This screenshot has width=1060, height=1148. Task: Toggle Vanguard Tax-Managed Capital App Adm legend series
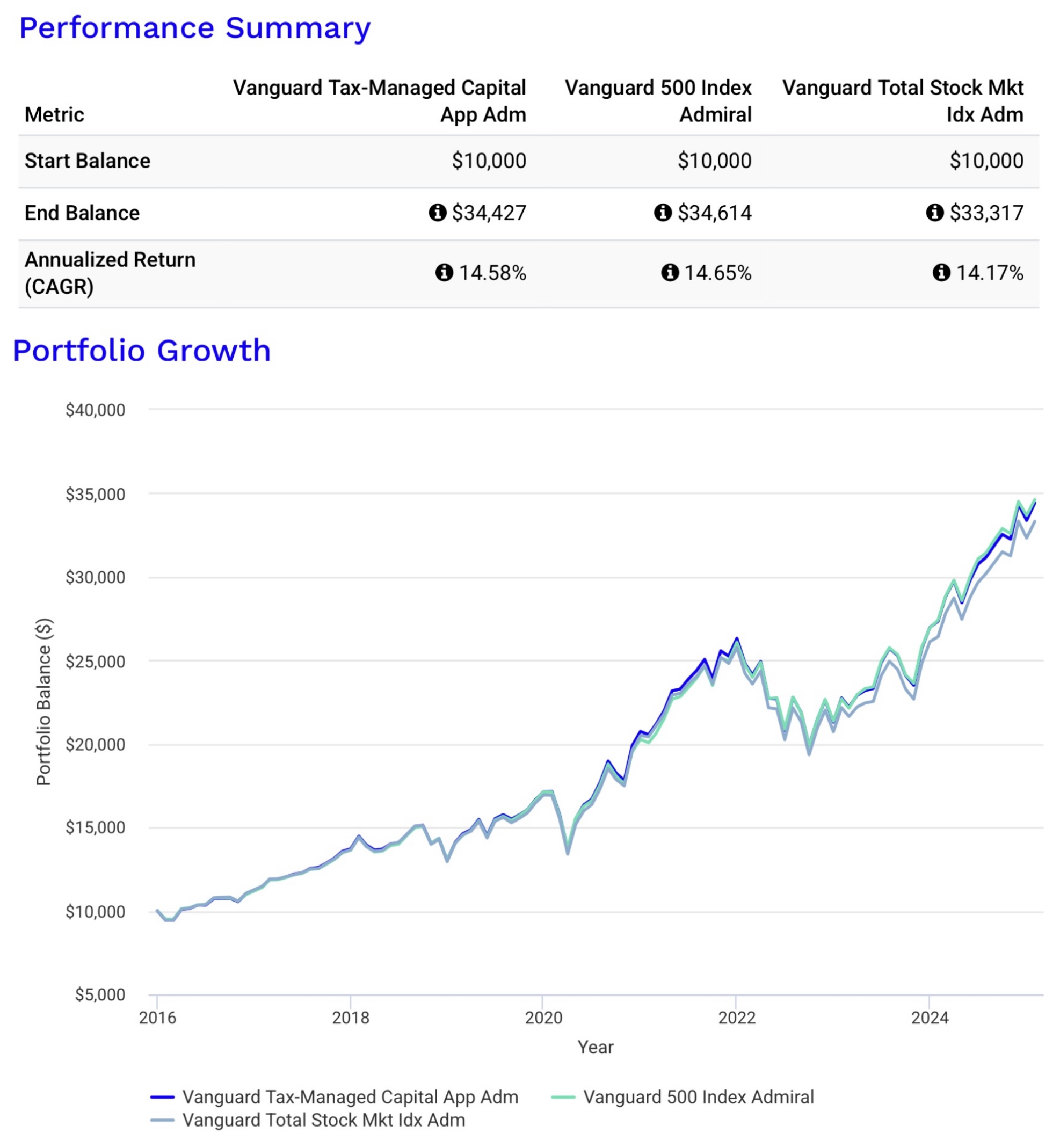pos(335,1097)
